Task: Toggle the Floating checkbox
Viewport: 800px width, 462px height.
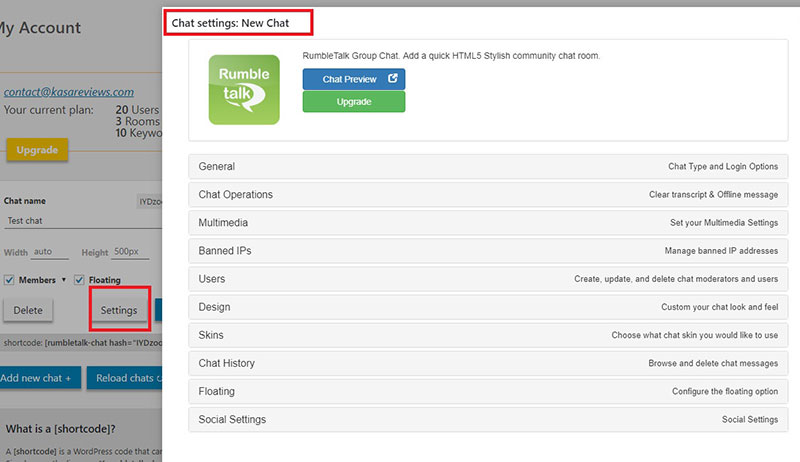Action: pos(79,280)
